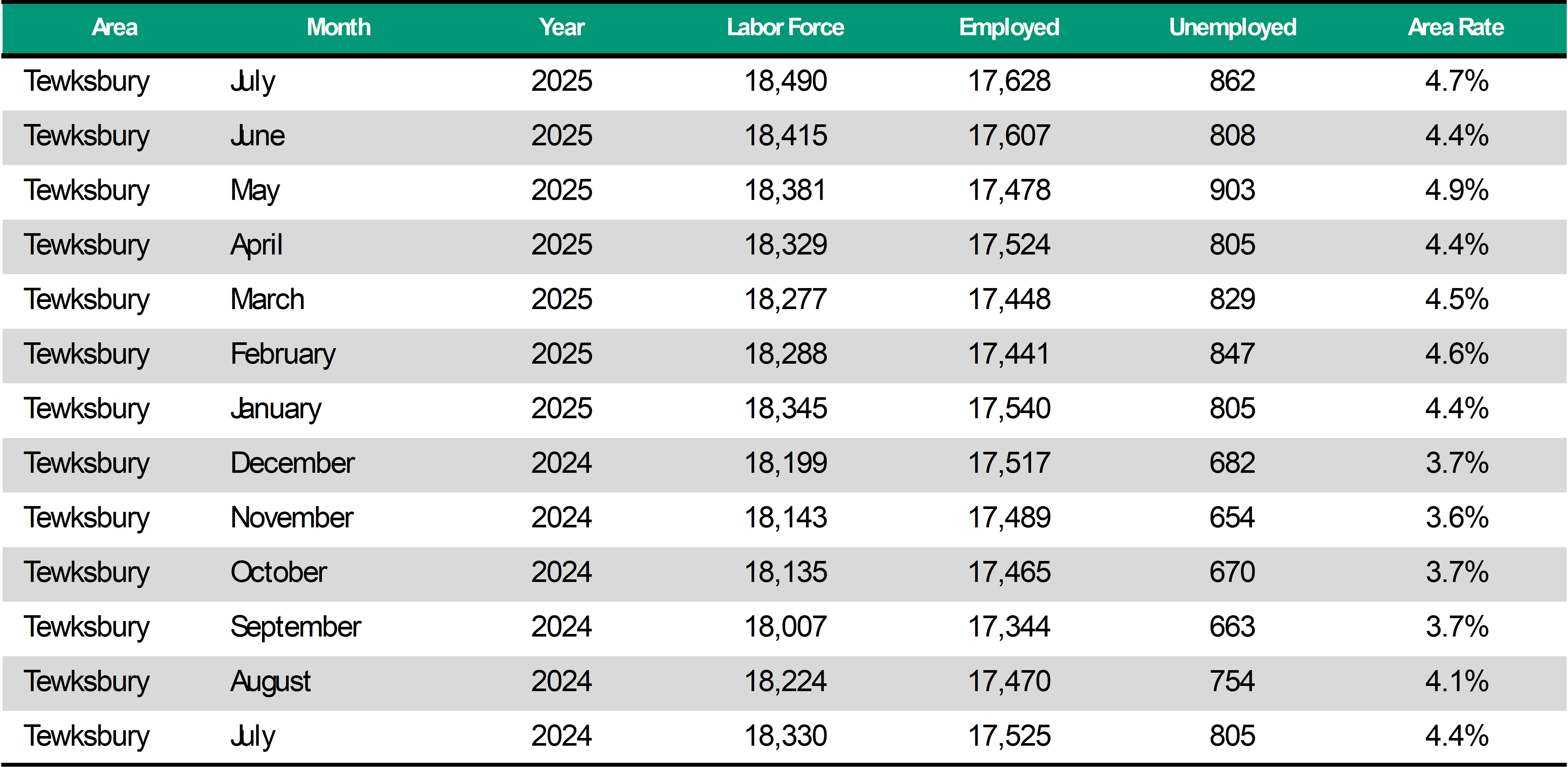Select the October month cell
Viewport: 1568px width, 767px height.
click(279, 572)
